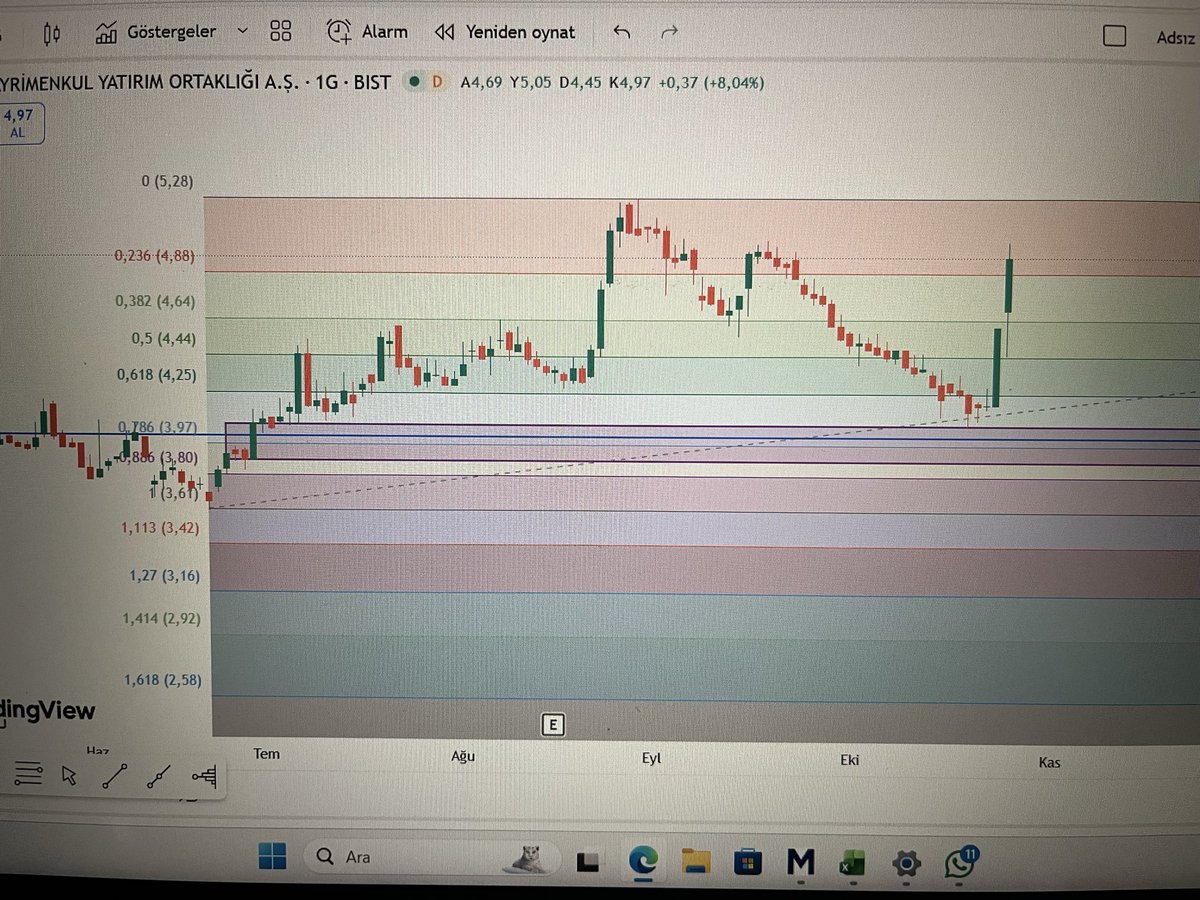Redo the chart action

click(670, 32)
